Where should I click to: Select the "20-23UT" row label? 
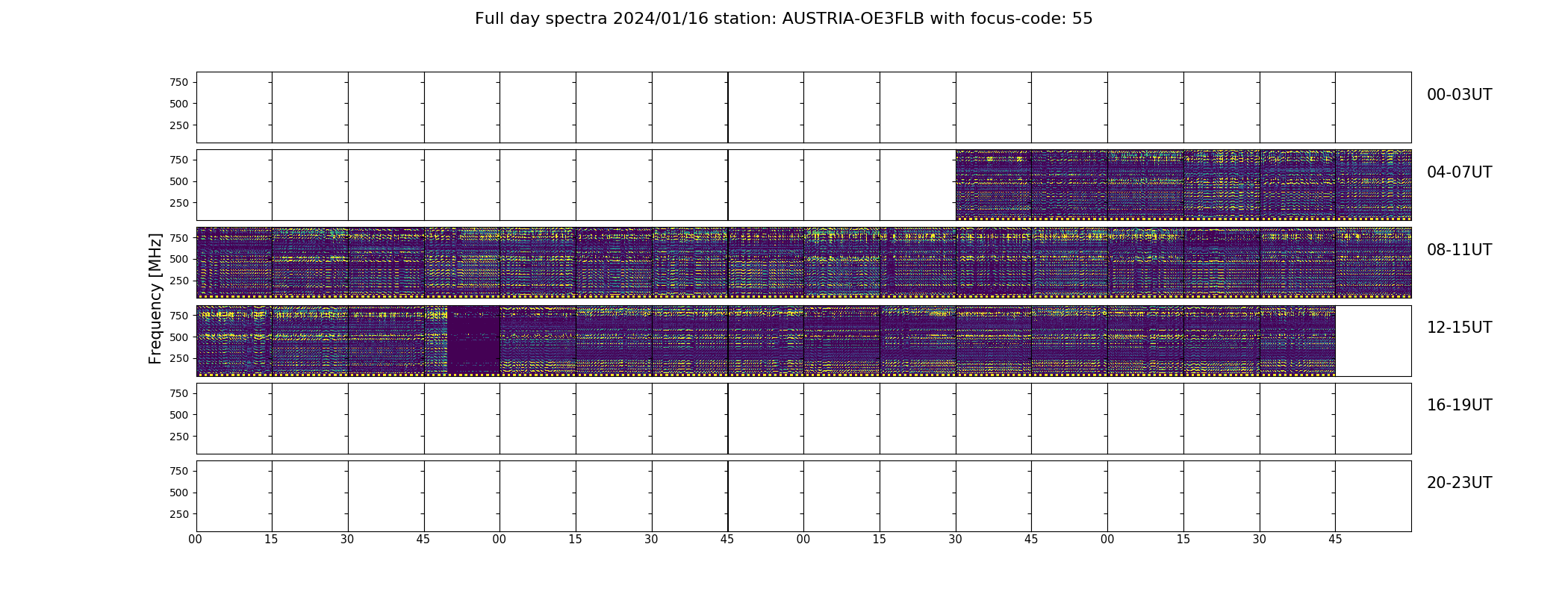click(x=1459, y=483)
